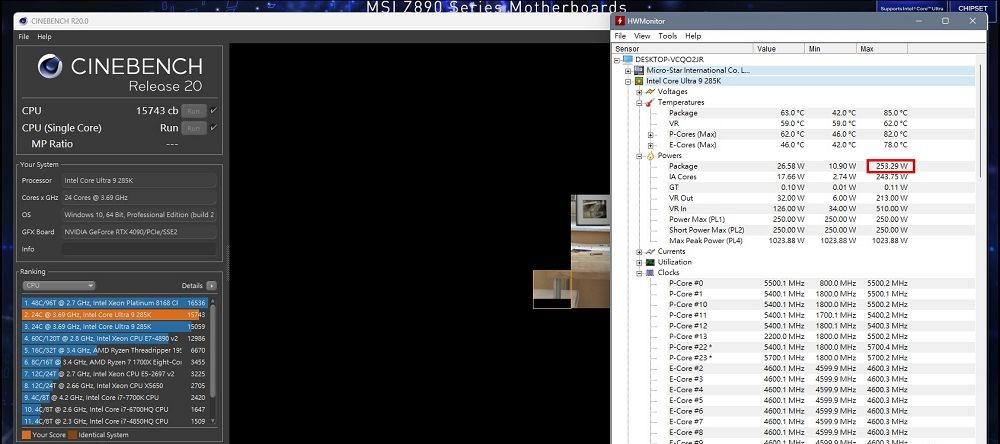Click Run button for CPU test
The height and width of the screenshot is (444, 1000).
tap(194, 110)
